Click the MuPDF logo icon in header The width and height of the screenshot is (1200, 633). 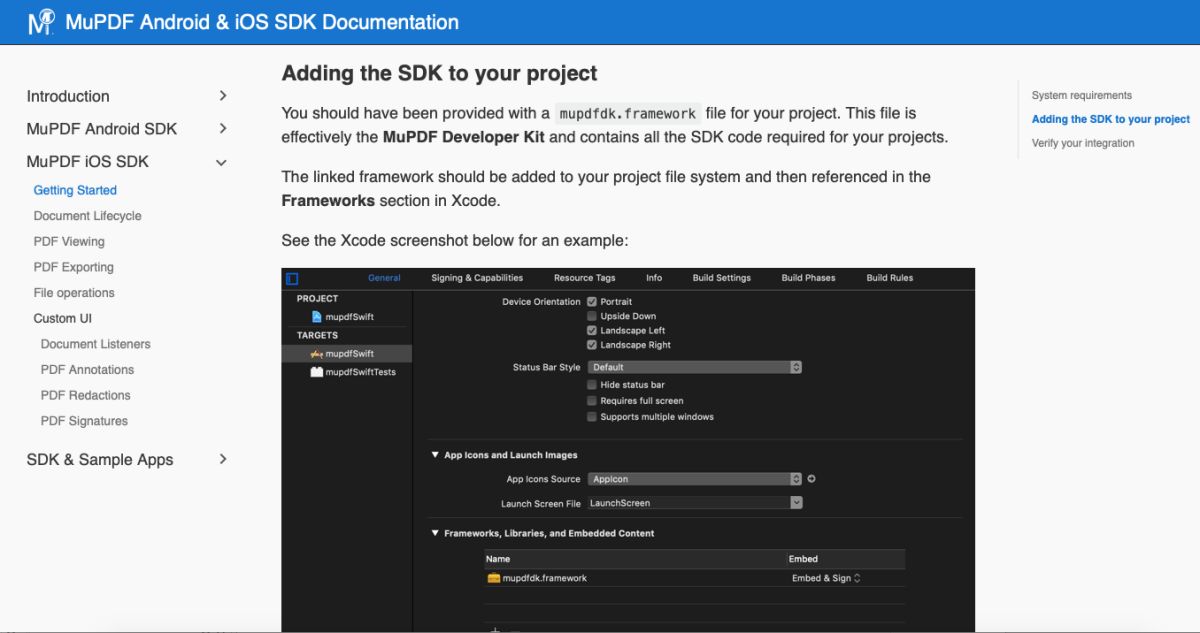click(x=42, y=21)
